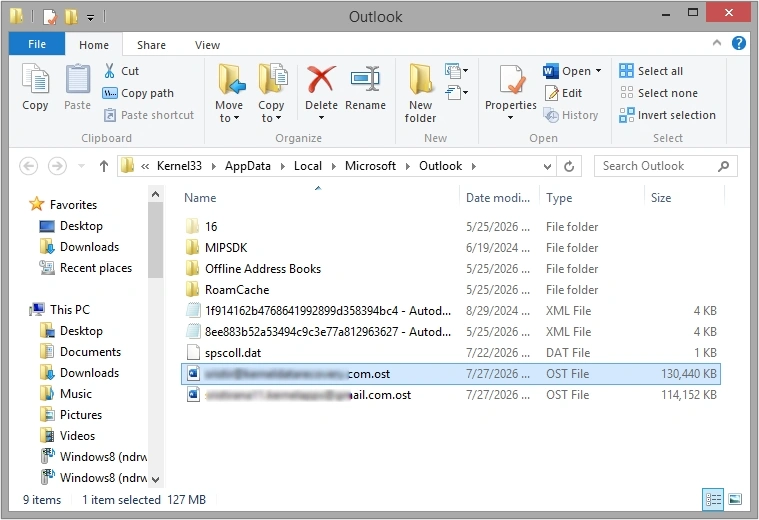The width and height of the screenshot is (759, 520).
Task: Open the Copy to dropdown
Action: (x=271, y=112)
